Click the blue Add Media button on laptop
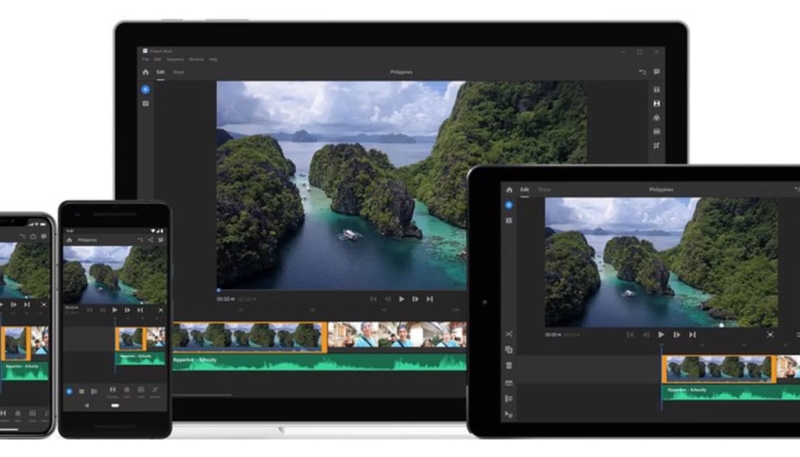 145,90
